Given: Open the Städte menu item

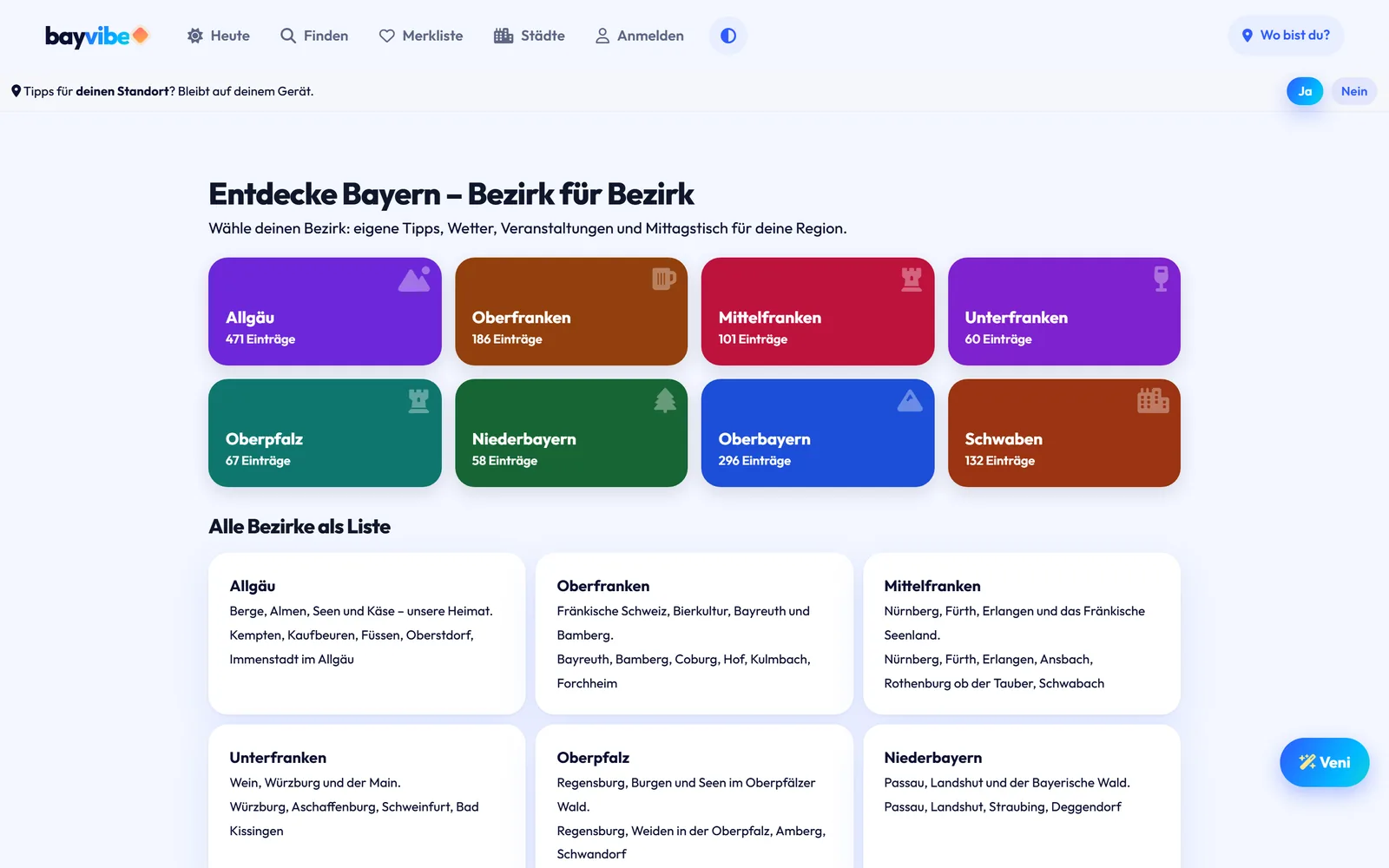Looking at the screenshot, I should click(x=530, y=36).
